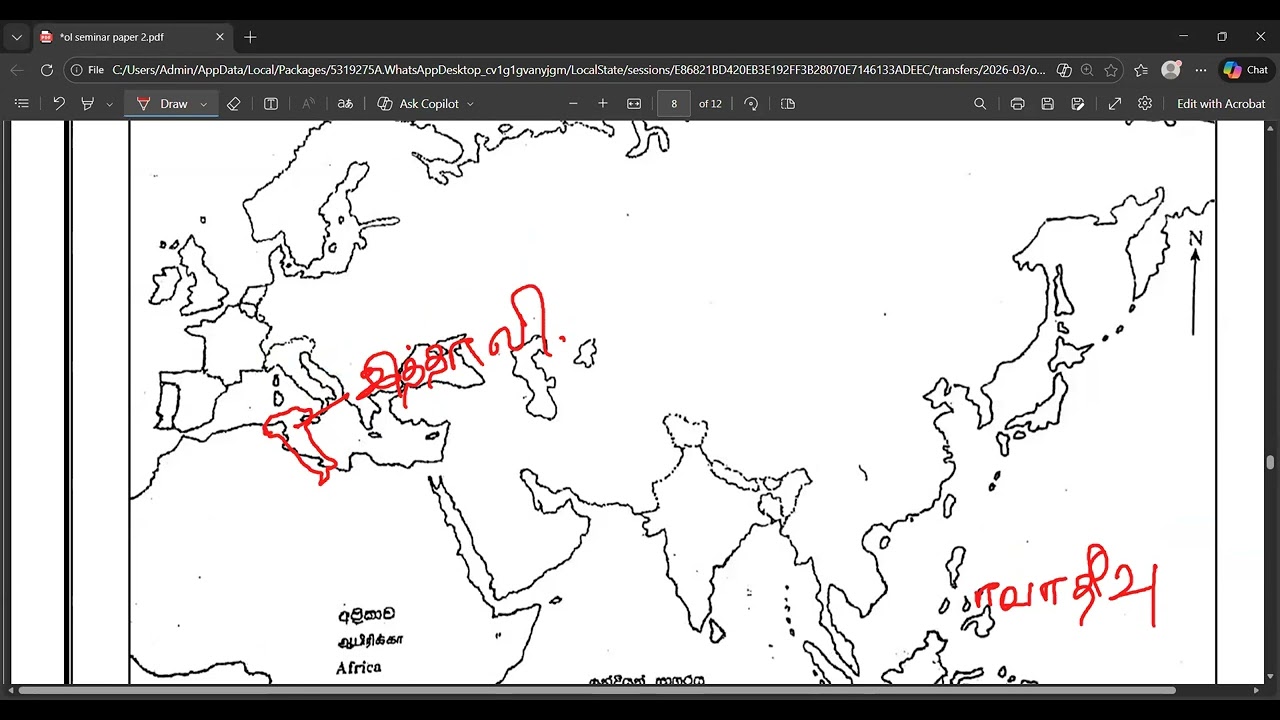
Task: Open Settings and more menu
Action: (1201, 70)
